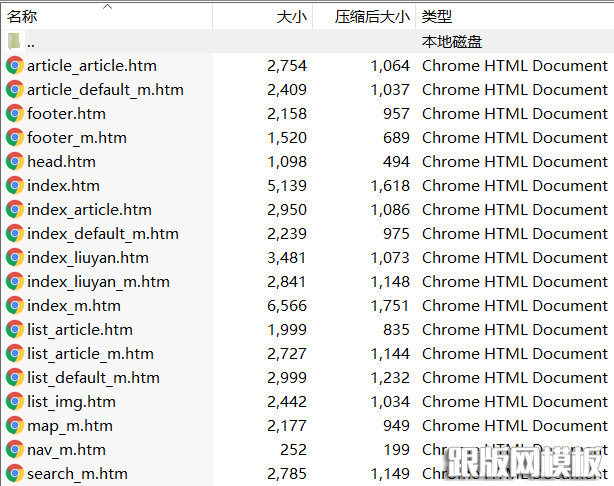Viewport: 614px width, 486px height.
Task: Go up via the '..' parent entry
Action: (x=31, y=42)
